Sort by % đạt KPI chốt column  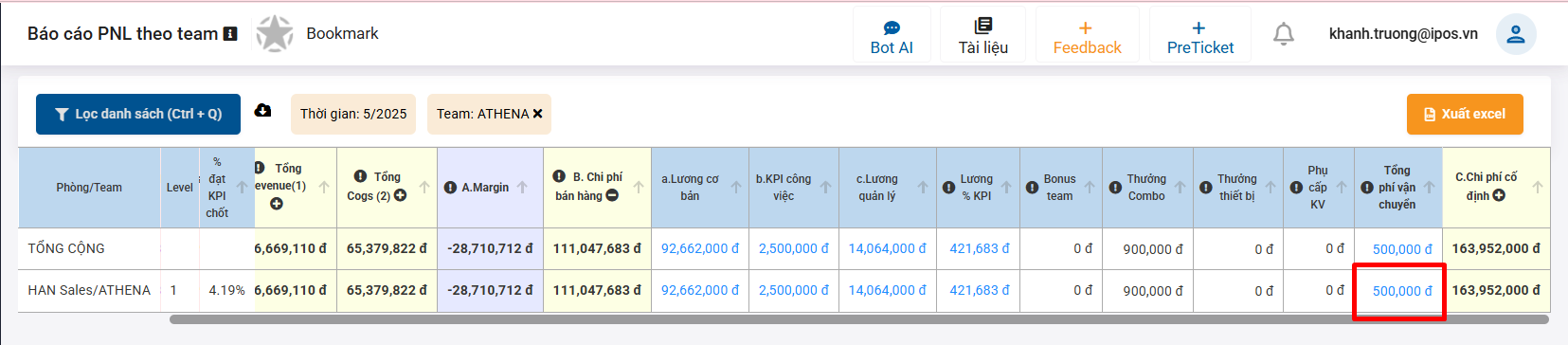click(x=243, y=188)
